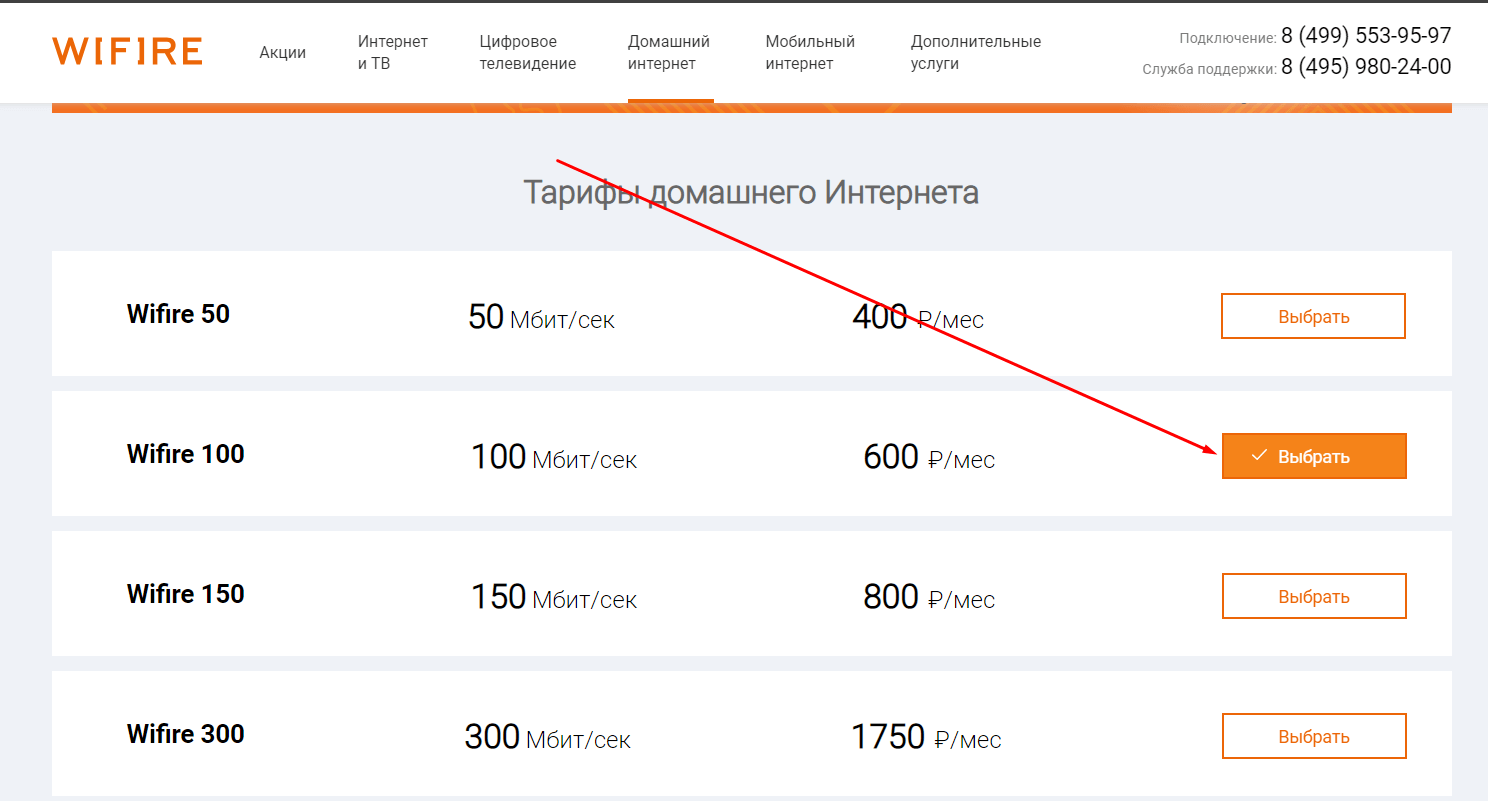
Task: Go to Цифровое телевидение section
Action: (x=528, y=53)
